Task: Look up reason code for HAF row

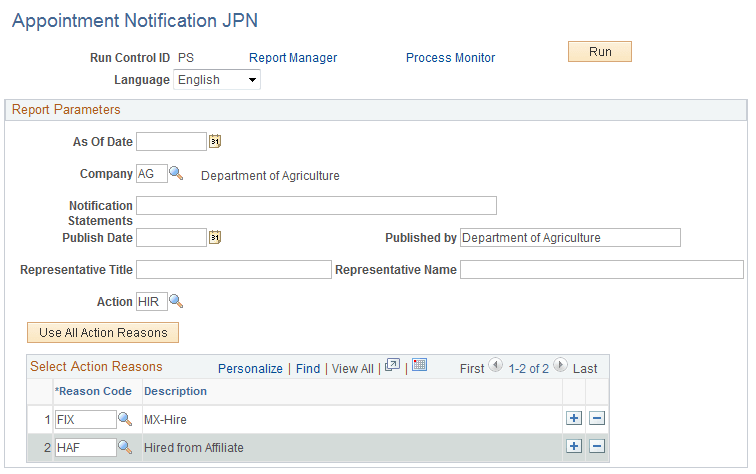Action: [125, 447]
